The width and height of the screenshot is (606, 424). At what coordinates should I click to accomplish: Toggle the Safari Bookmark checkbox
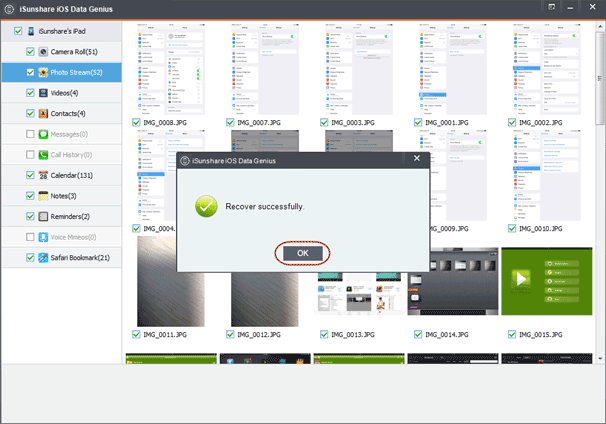tap(30, 257)
